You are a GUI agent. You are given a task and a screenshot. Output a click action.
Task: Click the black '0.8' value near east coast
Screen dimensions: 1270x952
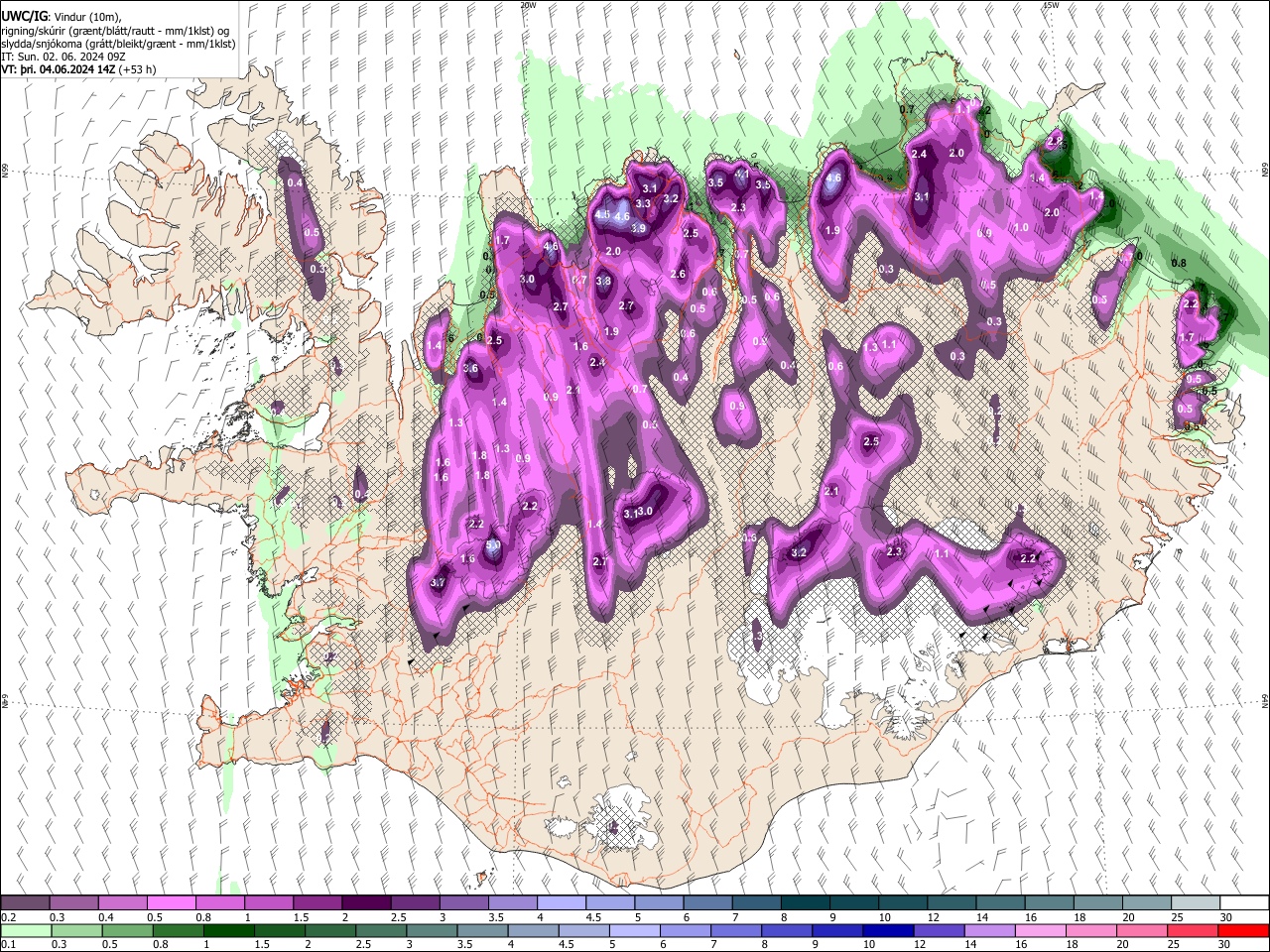point(1179,263)
